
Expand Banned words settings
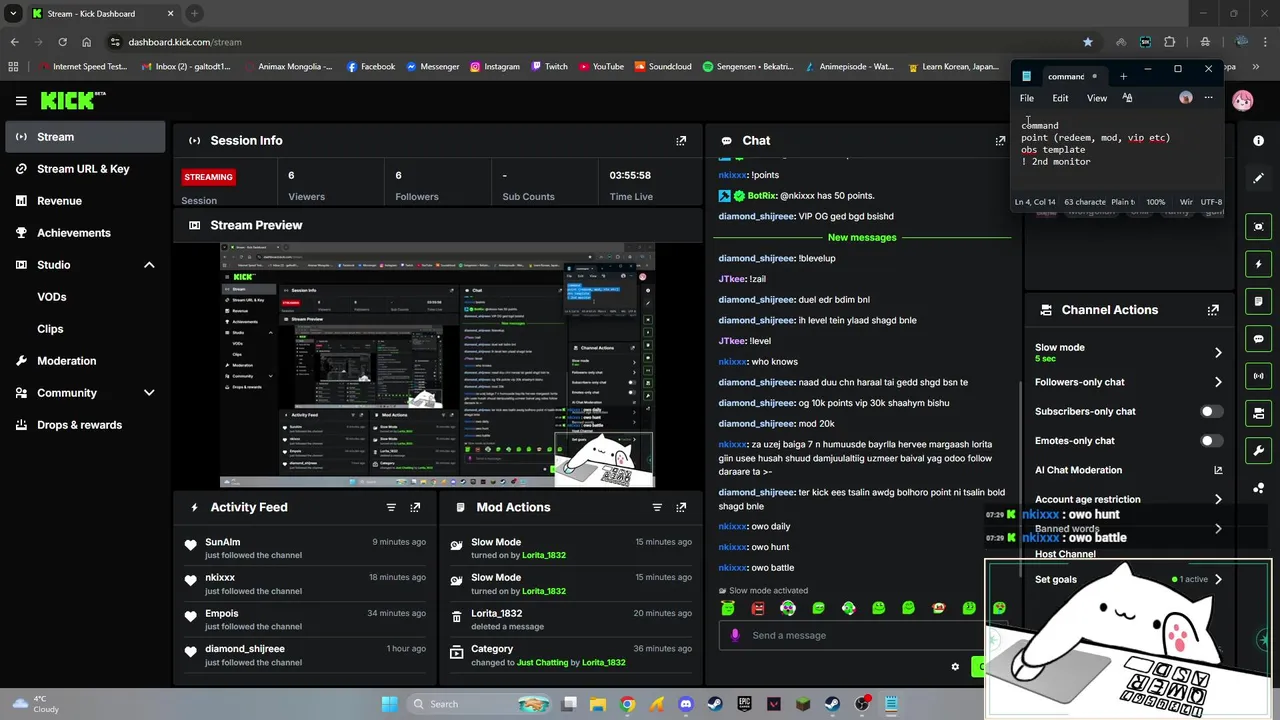tap(1218, 528)
